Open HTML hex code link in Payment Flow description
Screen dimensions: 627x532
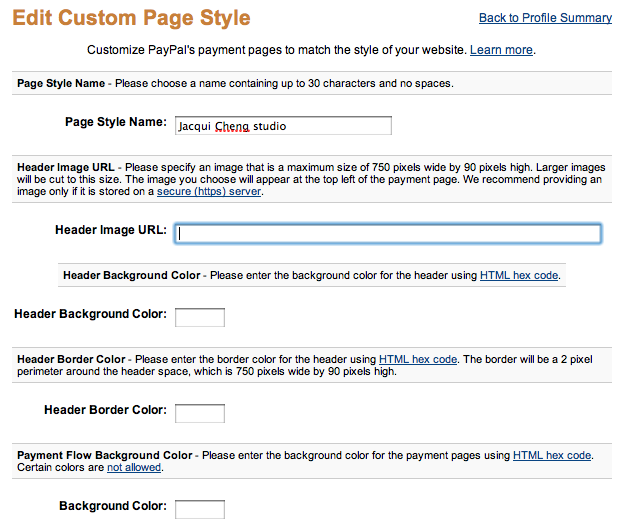[x=552, y=455]
